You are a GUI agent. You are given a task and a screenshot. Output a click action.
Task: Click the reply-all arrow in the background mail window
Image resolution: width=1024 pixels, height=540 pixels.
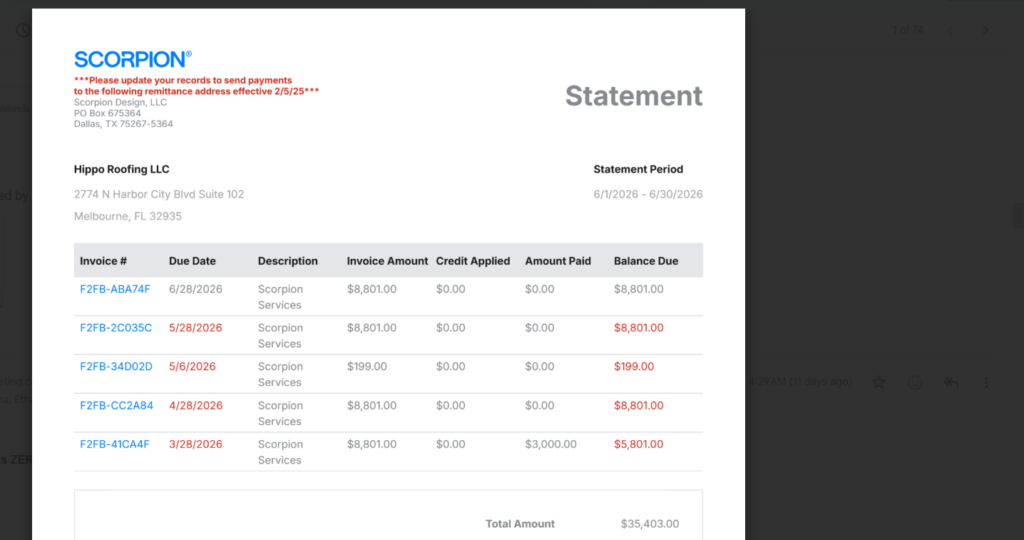[x=951, y=383]
